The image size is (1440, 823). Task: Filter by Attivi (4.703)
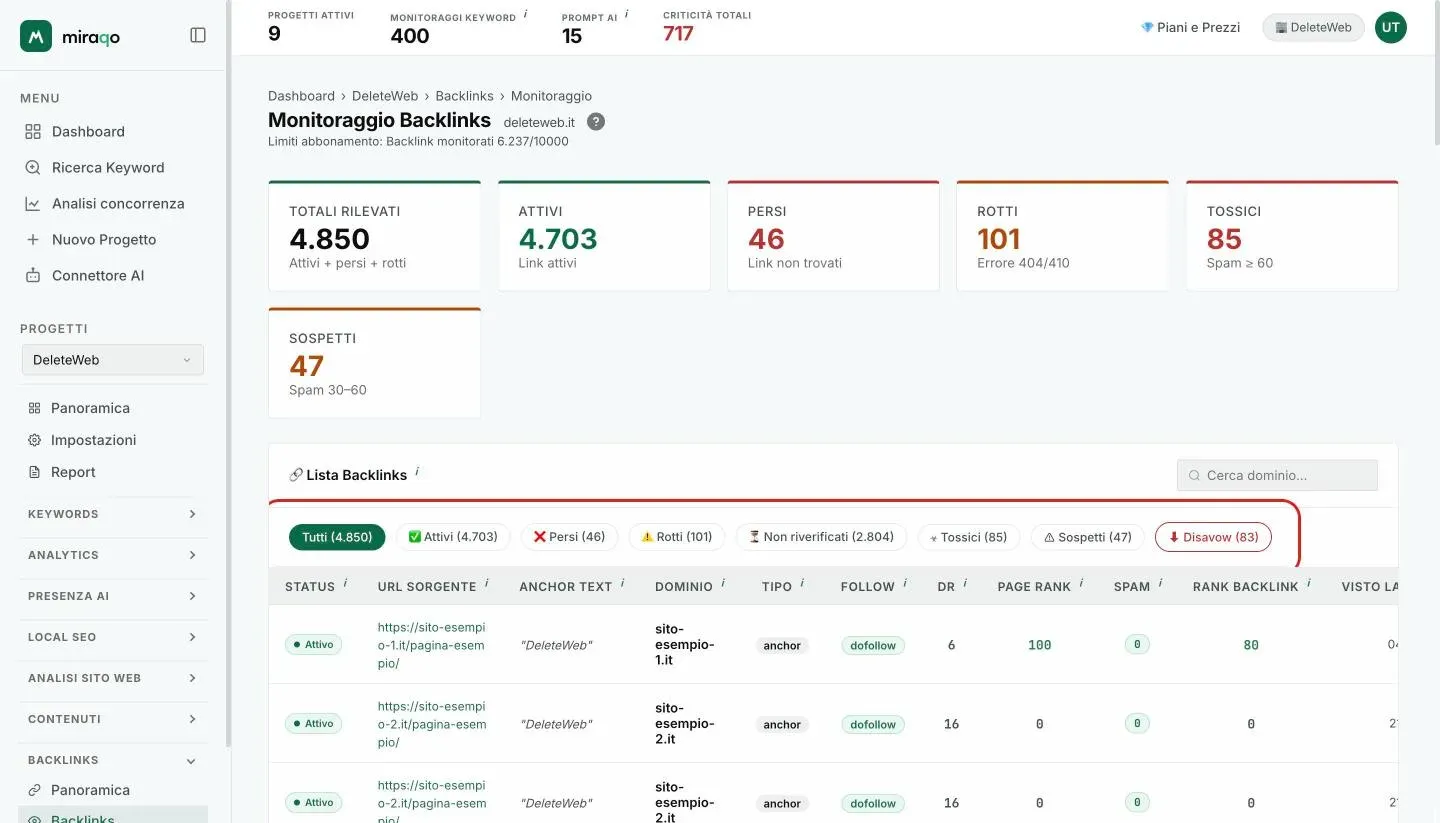pos(453,537)
